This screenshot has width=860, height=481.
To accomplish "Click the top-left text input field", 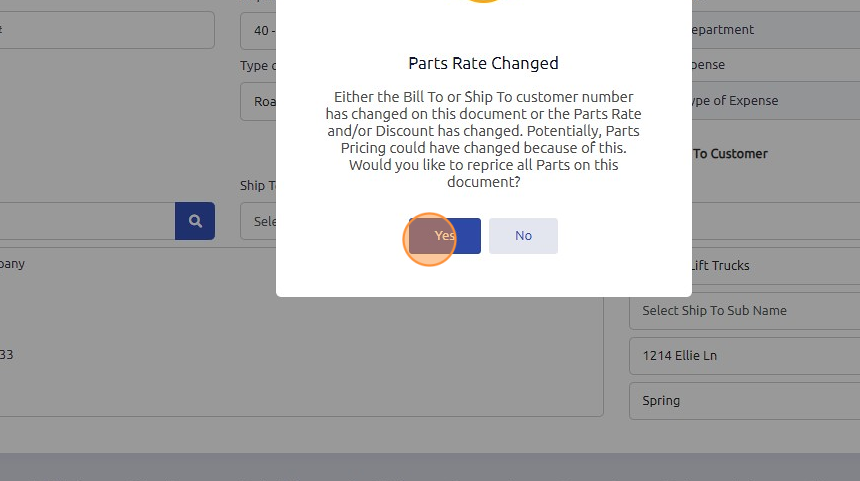I will (x=105, y=30).
